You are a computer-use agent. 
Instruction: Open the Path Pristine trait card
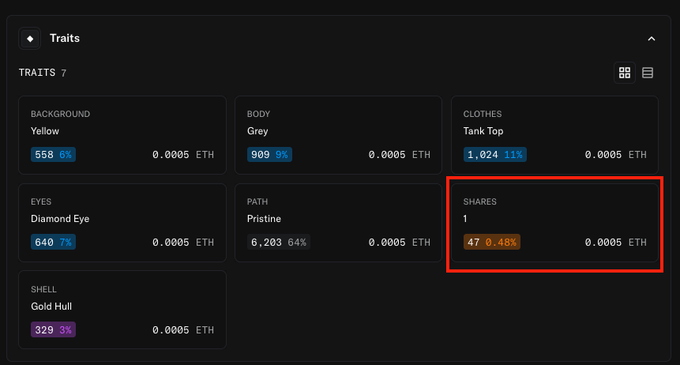[338, 223]
